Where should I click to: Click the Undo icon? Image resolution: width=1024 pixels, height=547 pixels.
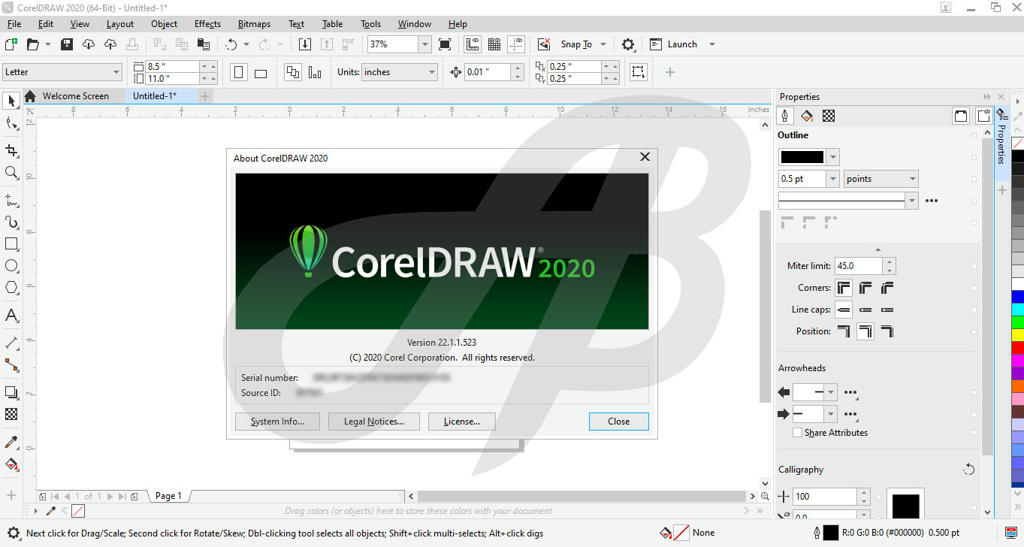pos(231,44)
